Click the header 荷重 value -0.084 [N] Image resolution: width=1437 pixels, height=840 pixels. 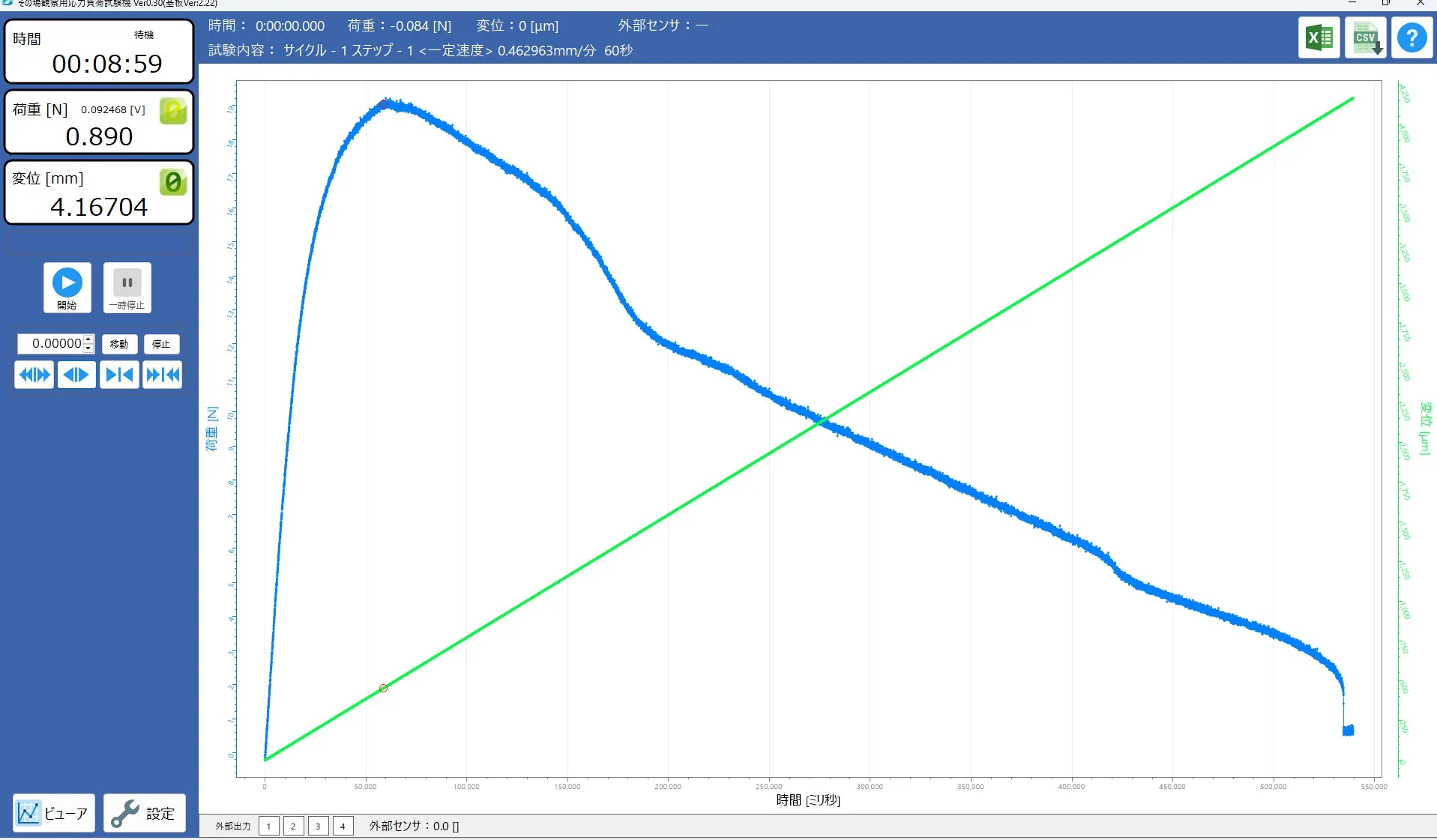click(421, 26)
